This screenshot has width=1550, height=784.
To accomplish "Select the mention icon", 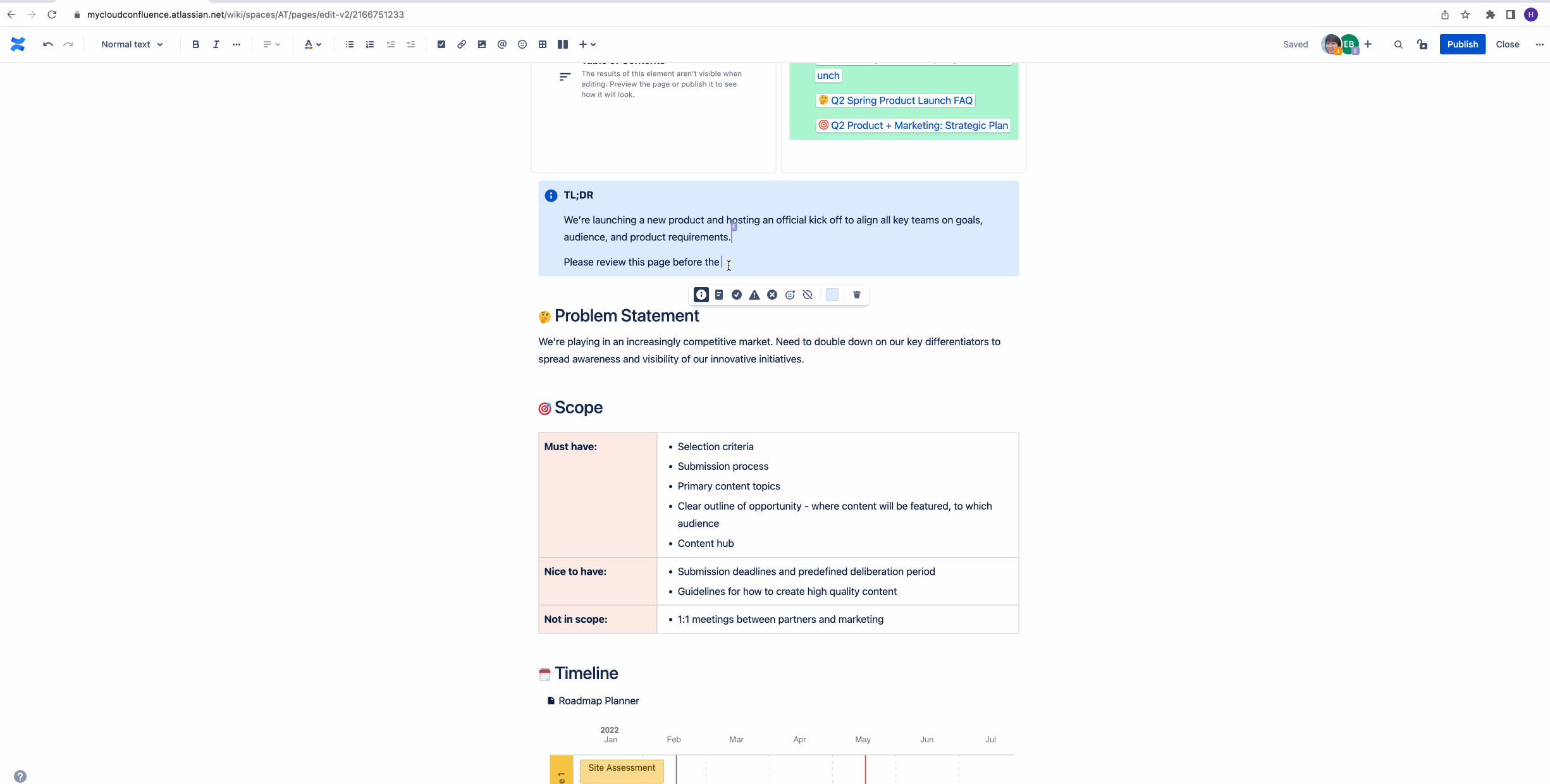I will click(x=501, y=44).
